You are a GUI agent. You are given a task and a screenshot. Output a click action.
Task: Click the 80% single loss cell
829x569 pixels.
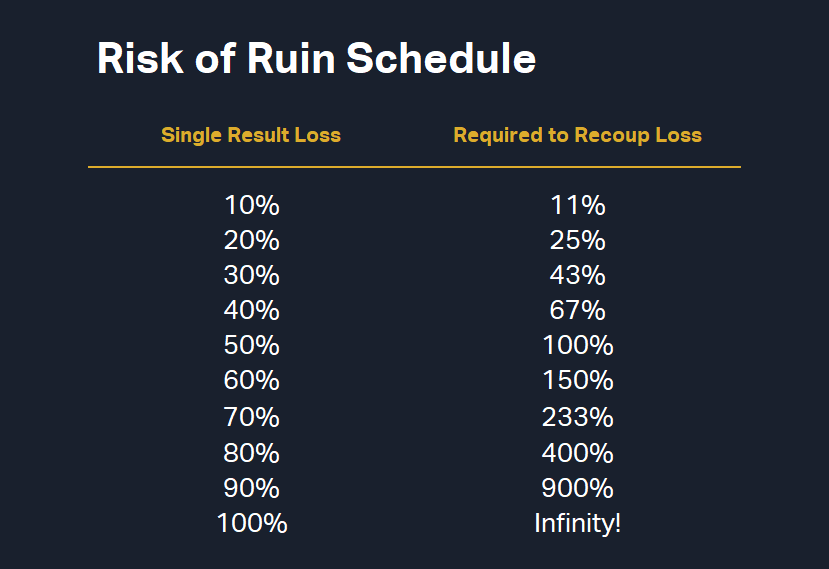pos(251,452)
